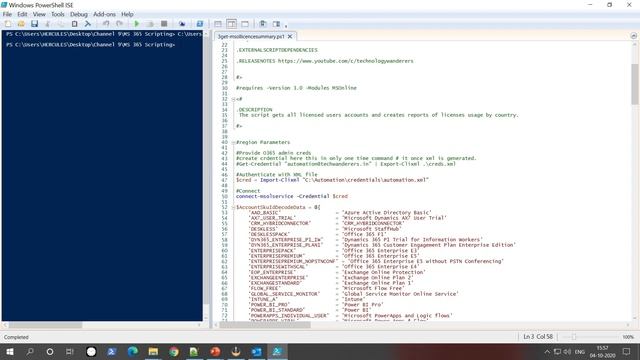
Task: Click the Copy icon in toolbar
Action: click(61, 24)
